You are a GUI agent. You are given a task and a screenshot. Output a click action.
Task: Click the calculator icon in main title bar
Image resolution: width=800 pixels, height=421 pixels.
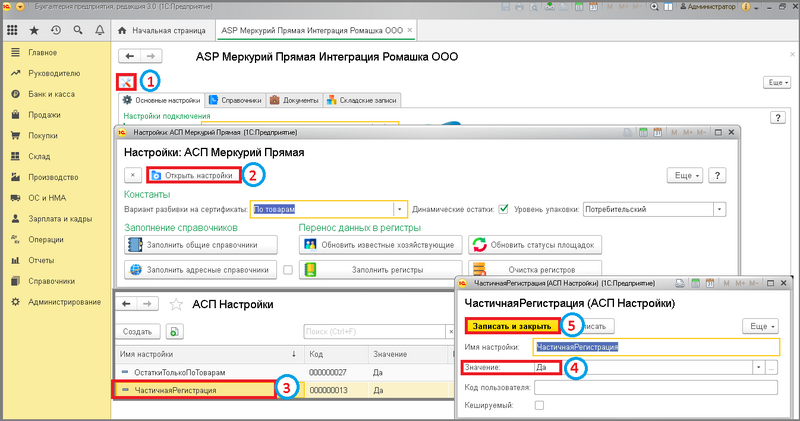coord(579,7)
